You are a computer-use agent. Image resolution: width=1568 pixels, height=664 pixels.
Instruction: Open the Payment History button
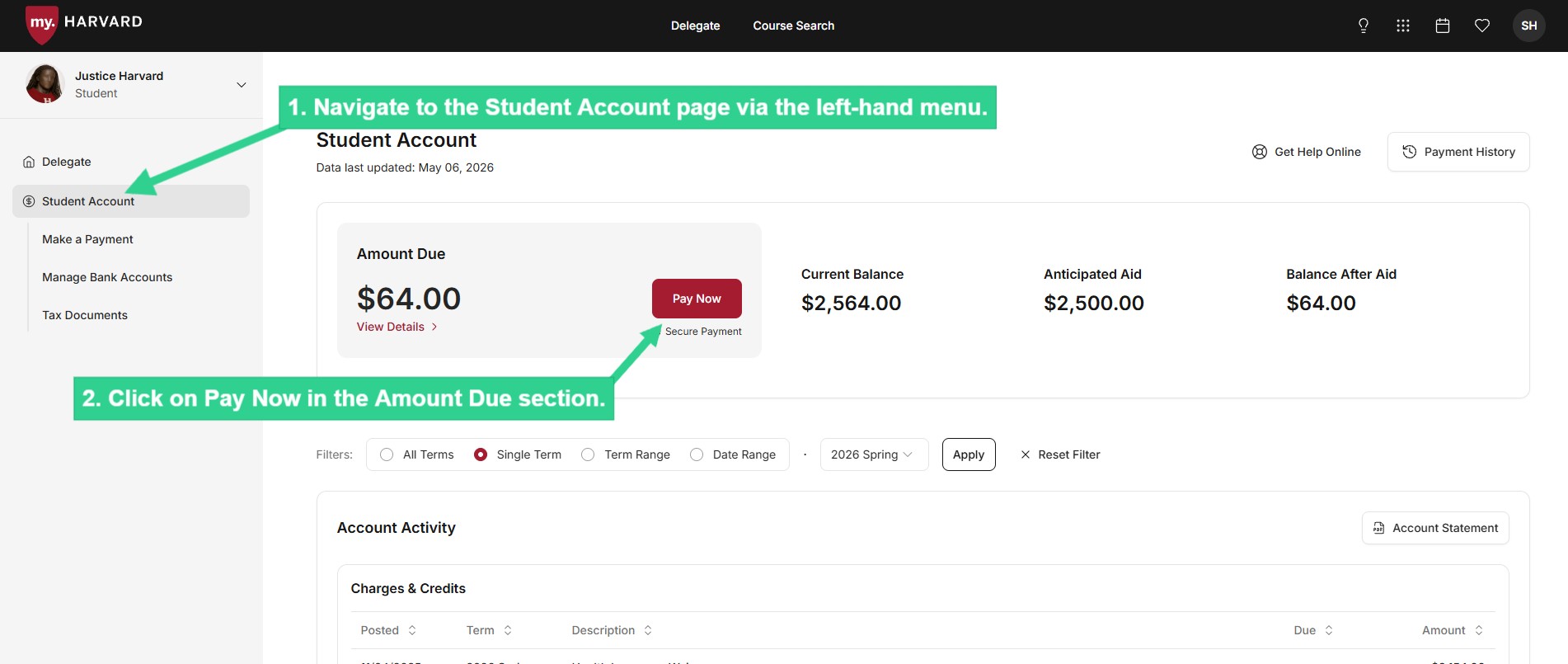[x=1458, y=152]
